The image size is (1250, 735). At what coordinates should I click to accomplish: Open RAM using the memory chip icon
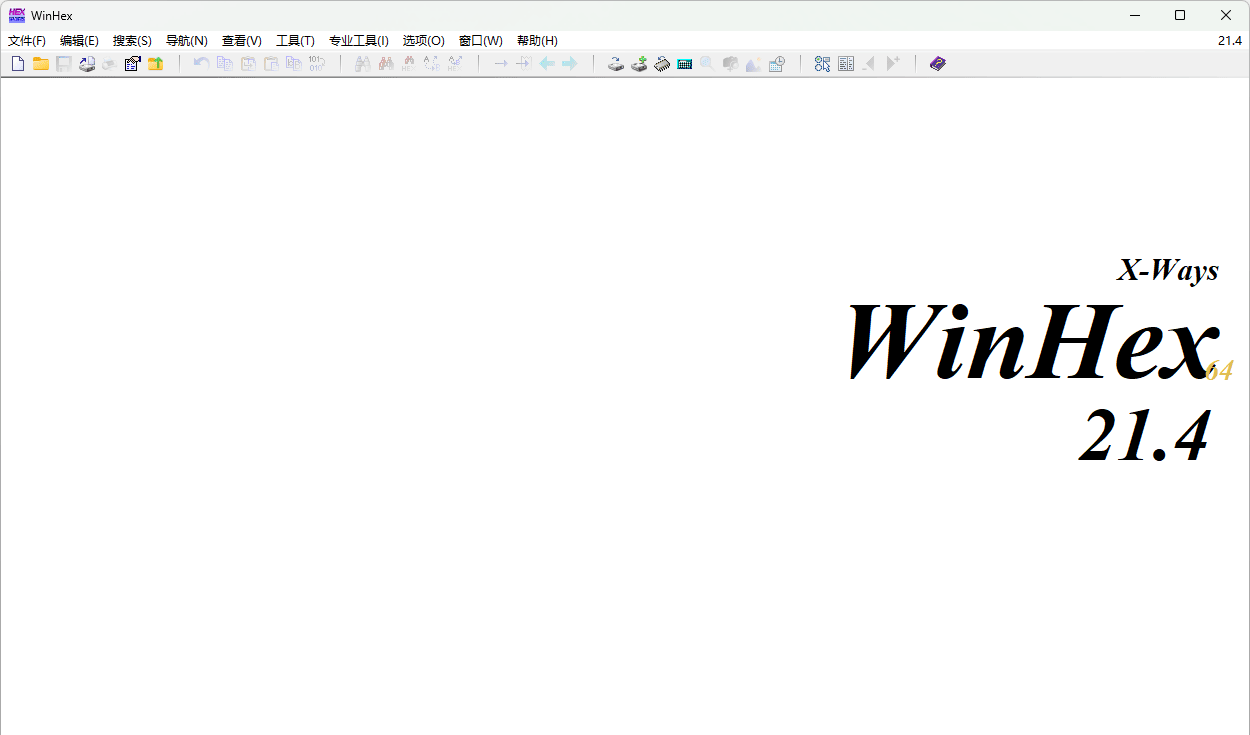click(x=662, y=64)
